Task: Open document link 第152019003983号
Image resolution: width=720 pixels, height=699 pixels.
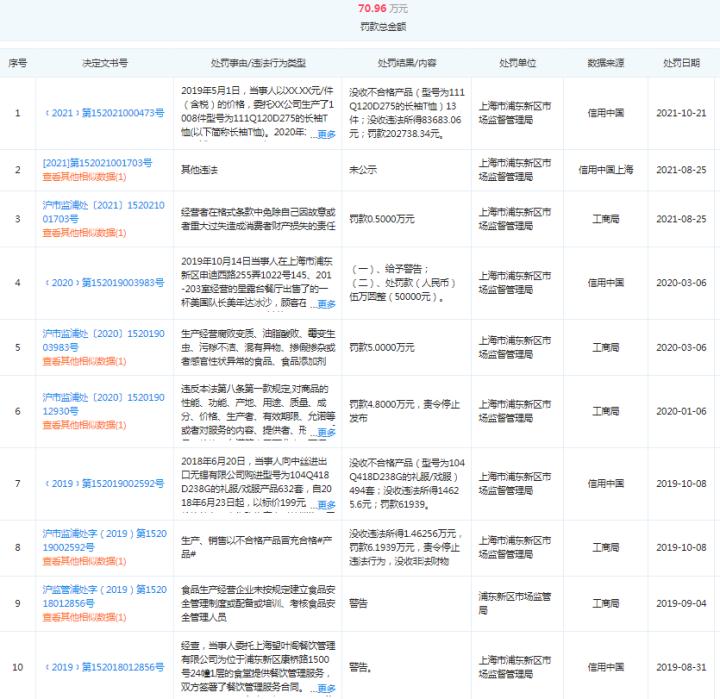Action: click(x=105, y=283)
